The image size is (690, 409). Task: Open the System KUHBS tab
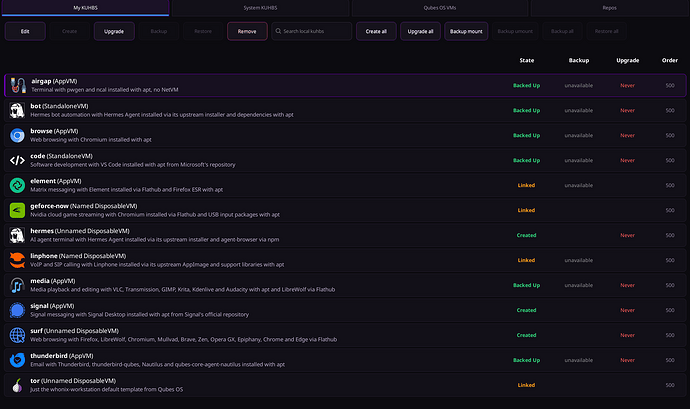click(261, 8)
